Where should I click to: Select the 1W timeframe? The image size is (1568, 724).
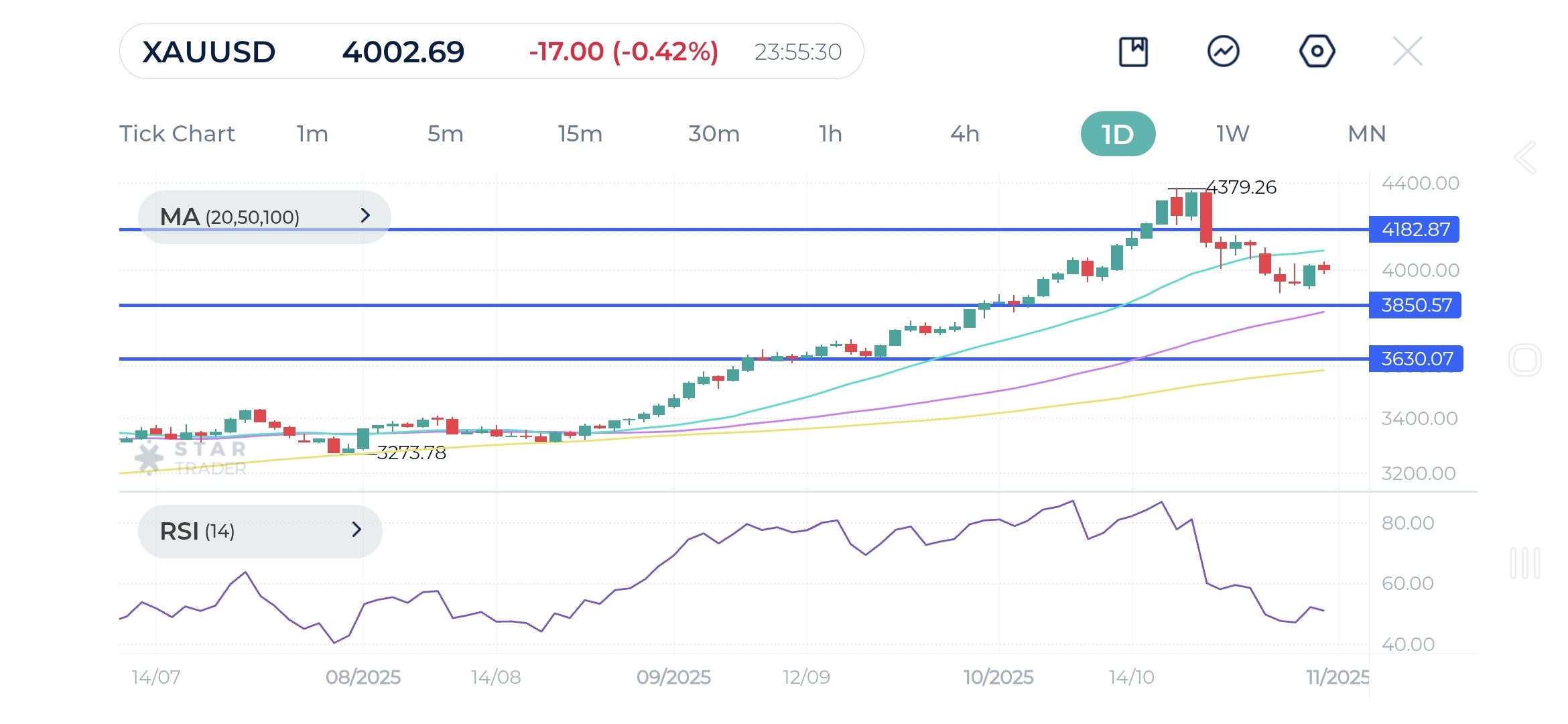click(x=1232, y=134)
